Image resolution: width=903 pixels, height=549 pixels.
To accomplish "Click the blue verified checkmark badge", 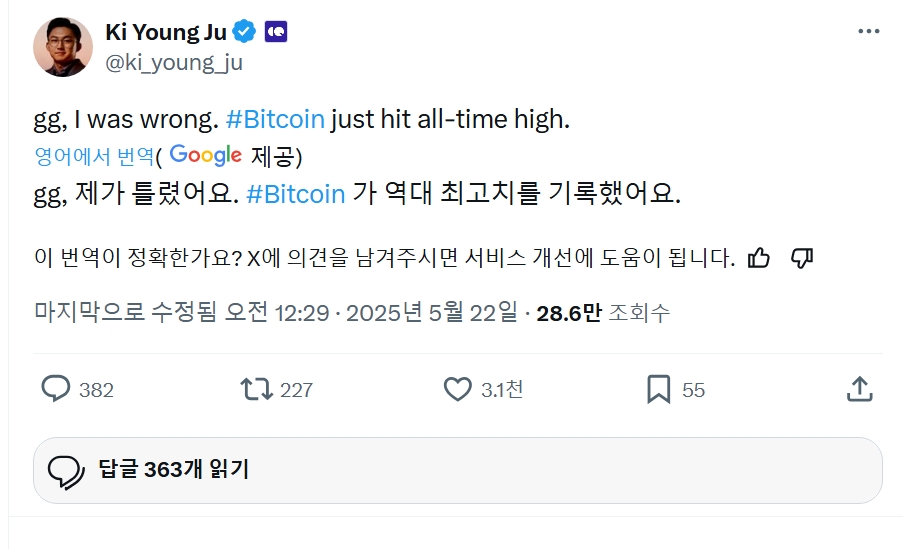I will tap(244, 32).
